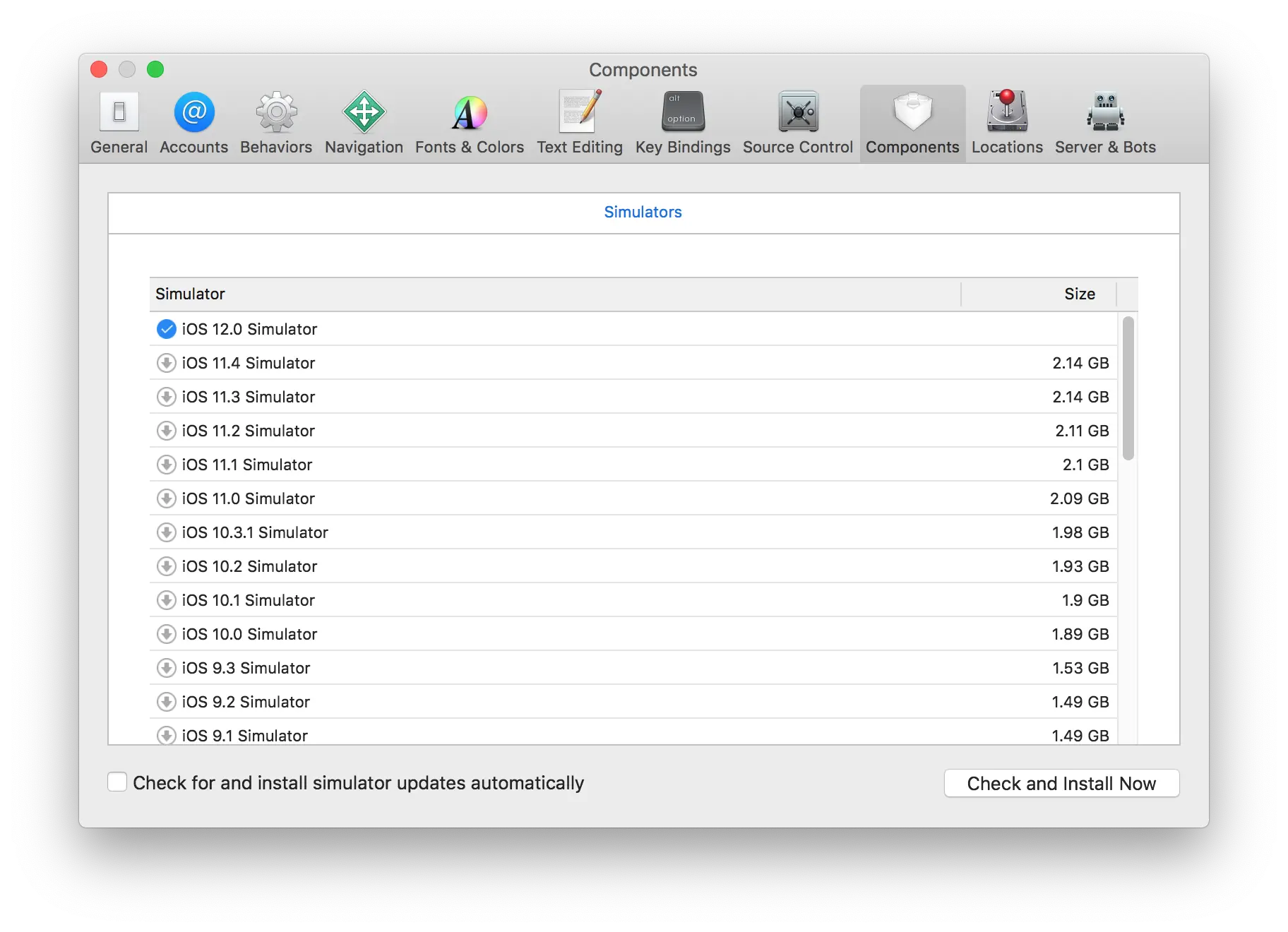Image resolution: width=1288 pixels, height=932 pixels.
Task: Open the Source Control preferences pane
Action: pyautogui.click(x=797, y=123)
